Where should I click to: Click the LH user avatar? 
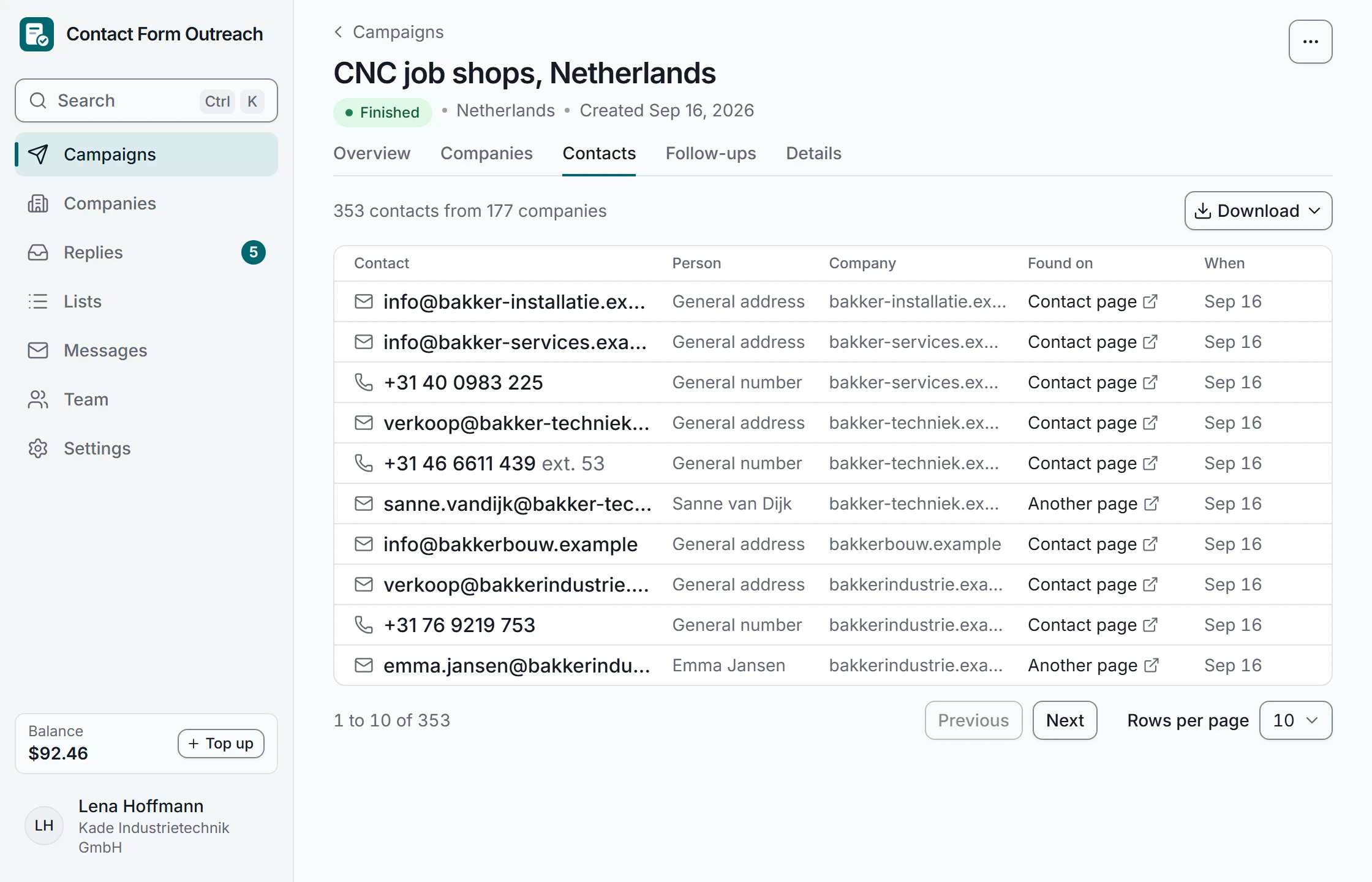click(44, 826)
